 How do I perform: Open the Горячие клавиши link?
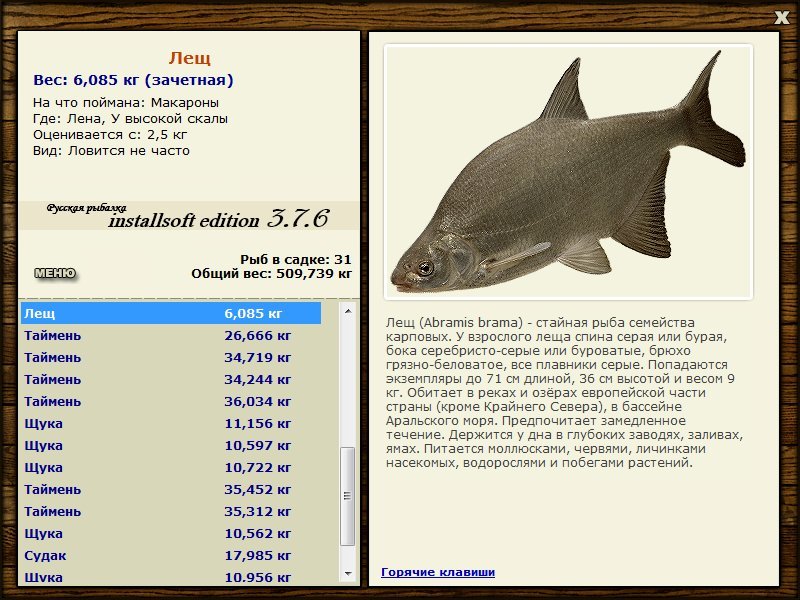pyautogui.click(x=438, y=572)
